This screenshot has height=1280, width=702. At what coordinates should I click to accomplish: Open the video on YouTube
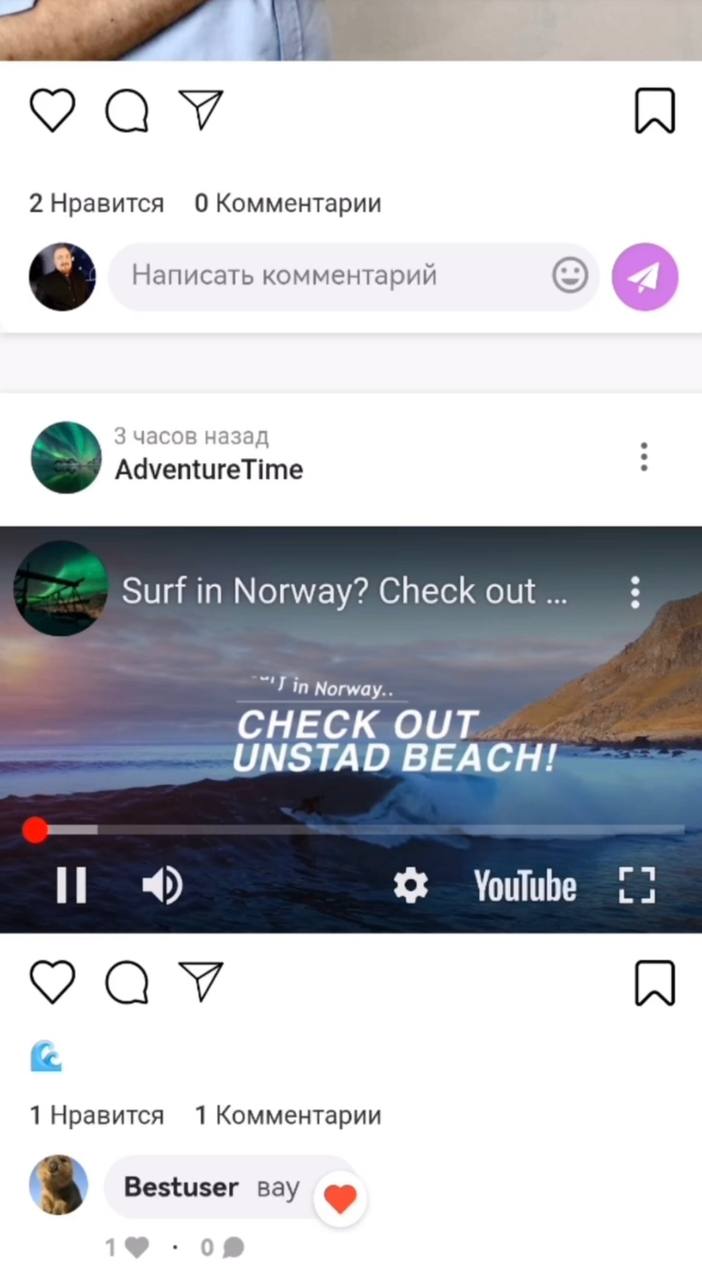525,886
